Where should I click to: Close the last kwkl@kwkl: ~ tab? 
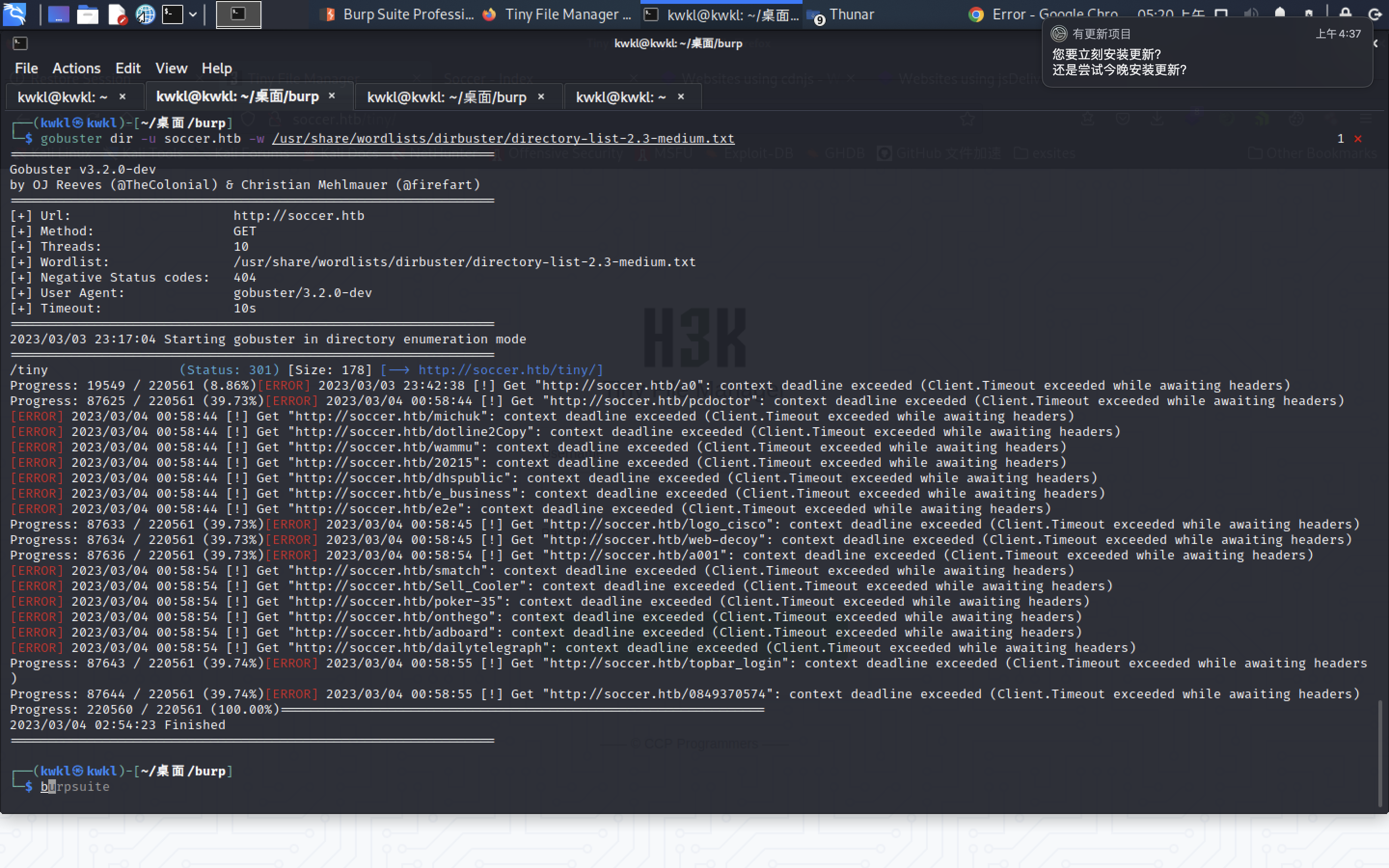681,96
